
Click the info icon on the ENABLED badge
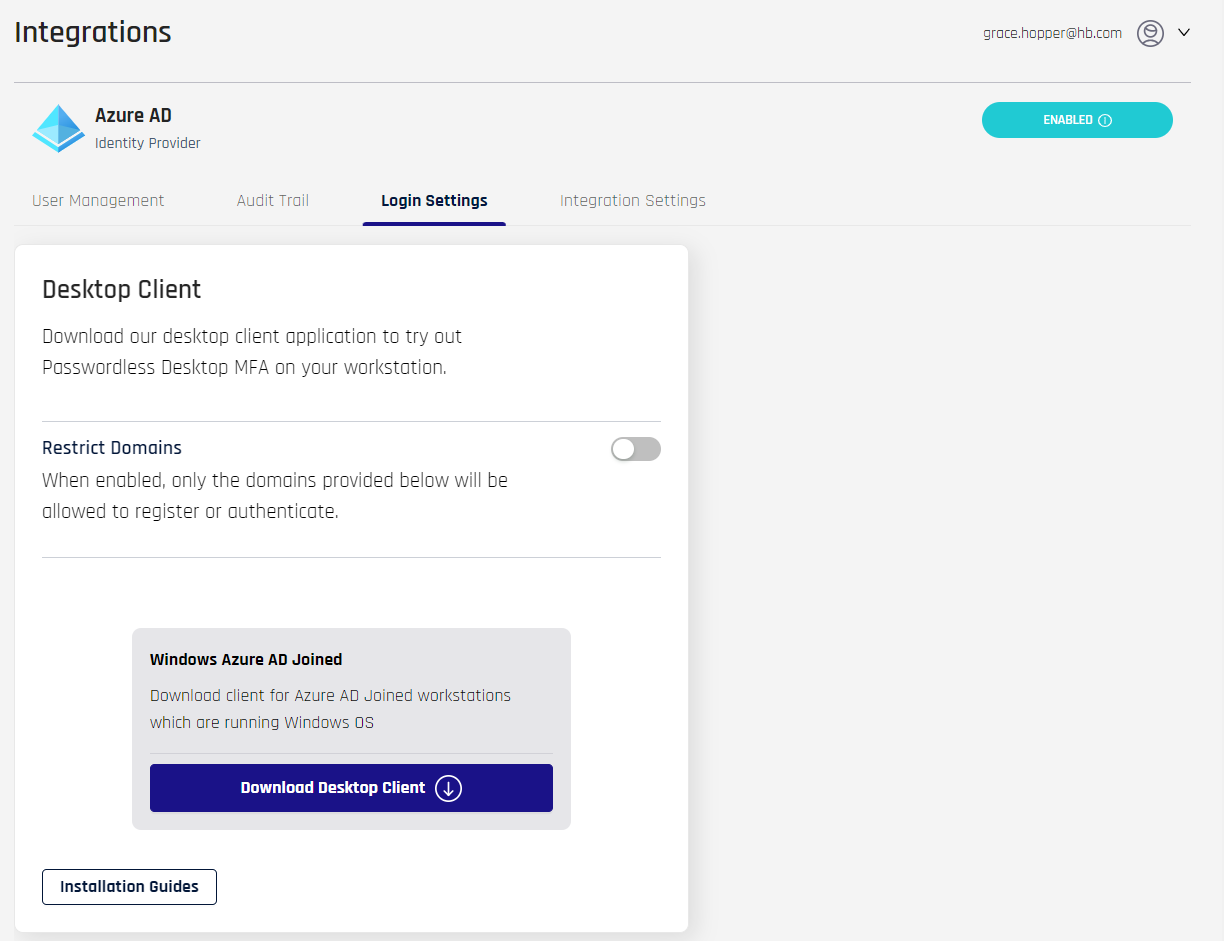(x=1105, y=120)
